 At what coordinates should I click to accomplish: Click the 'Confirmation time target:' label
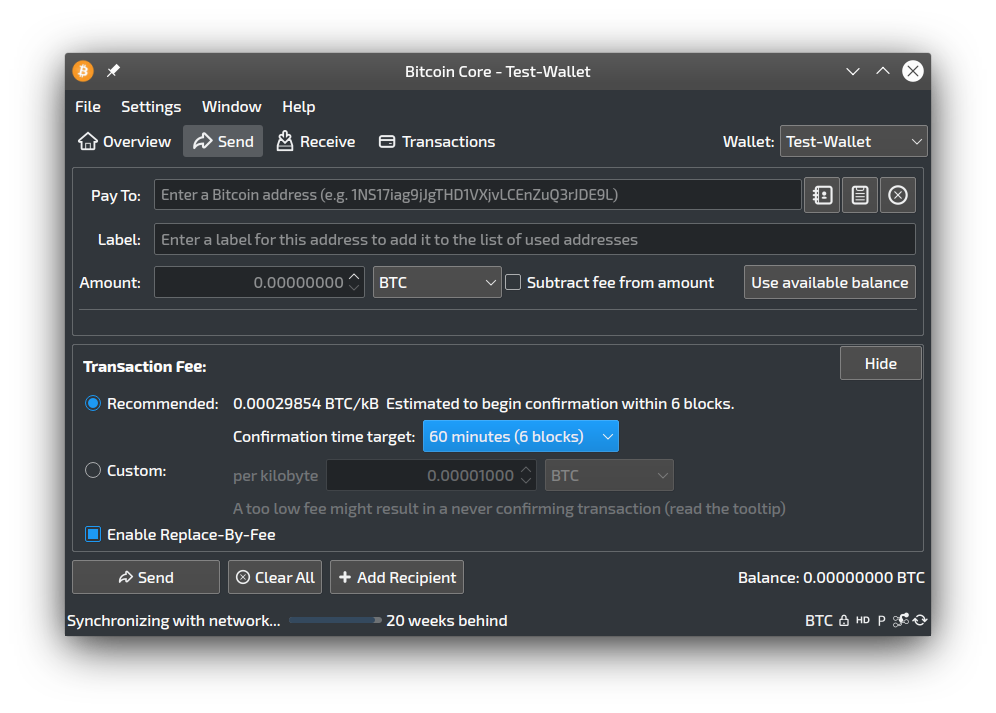tap(324, 437)
